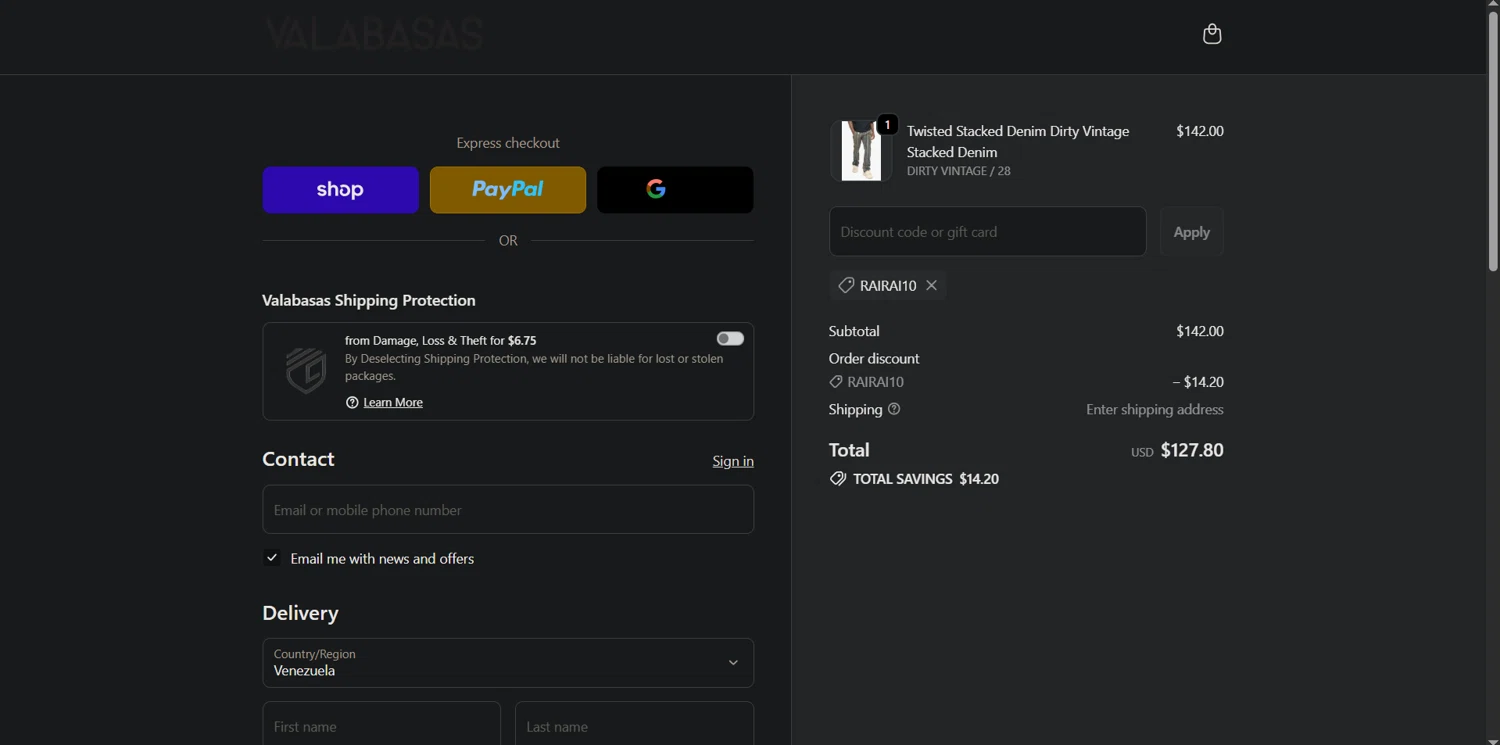Click the quantity badge on product image
The width and height of the screenshot is (1500, 745).
tap(887, 125)
